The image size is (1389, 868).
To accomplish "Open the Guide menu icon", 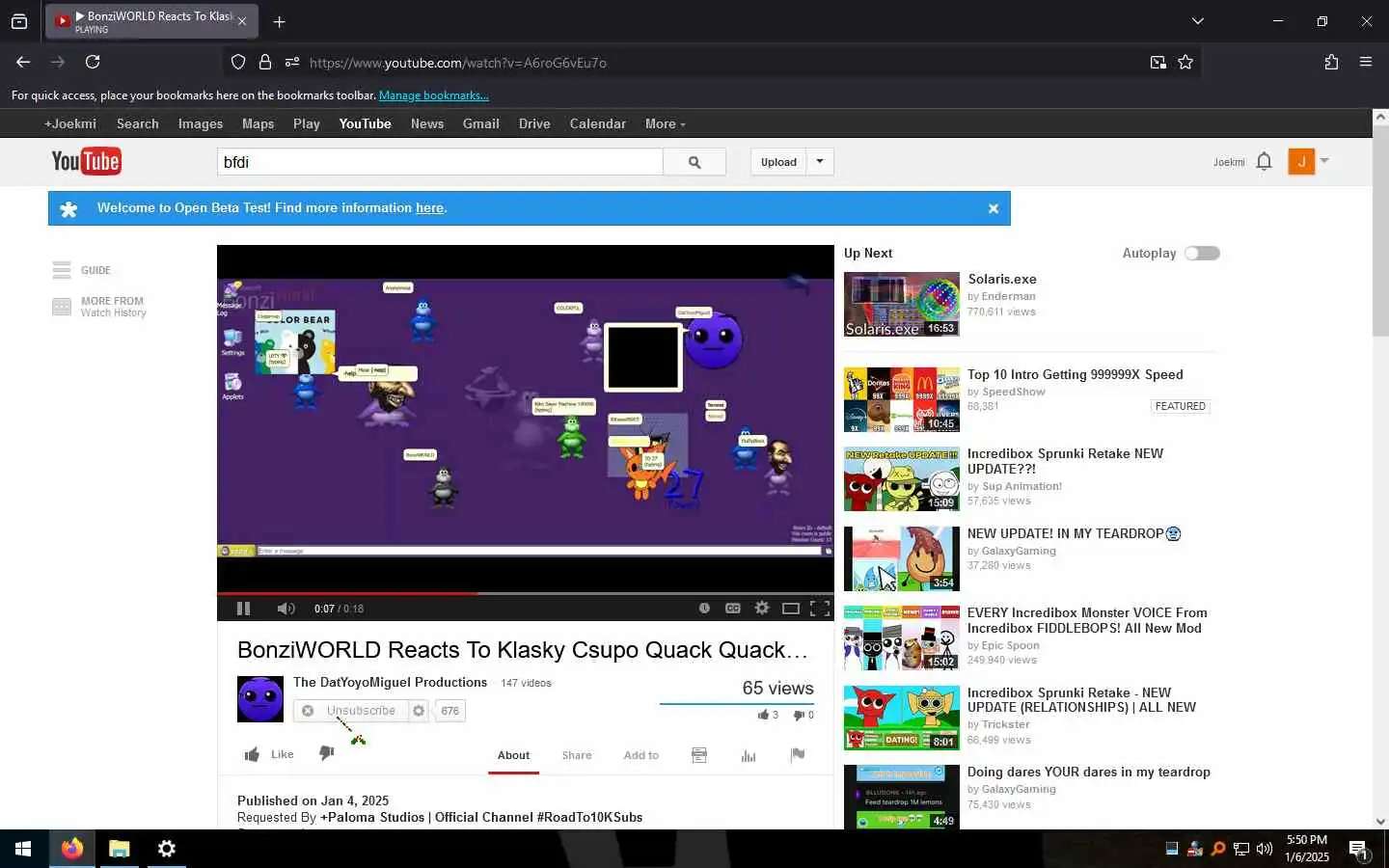I will coord(62,270).
